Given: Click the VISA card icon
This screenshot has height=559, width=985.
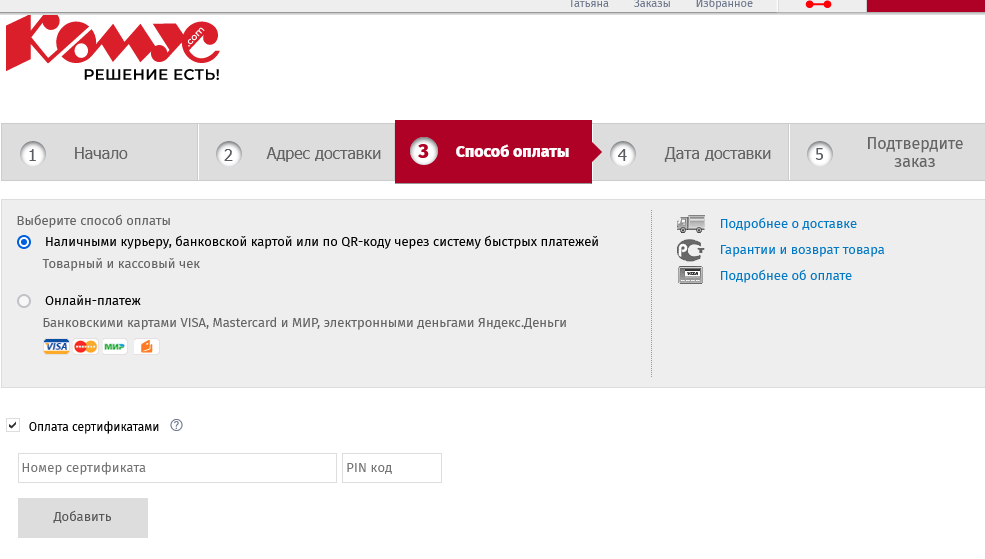Looking at the screenshot, I should tap(56, 346).
